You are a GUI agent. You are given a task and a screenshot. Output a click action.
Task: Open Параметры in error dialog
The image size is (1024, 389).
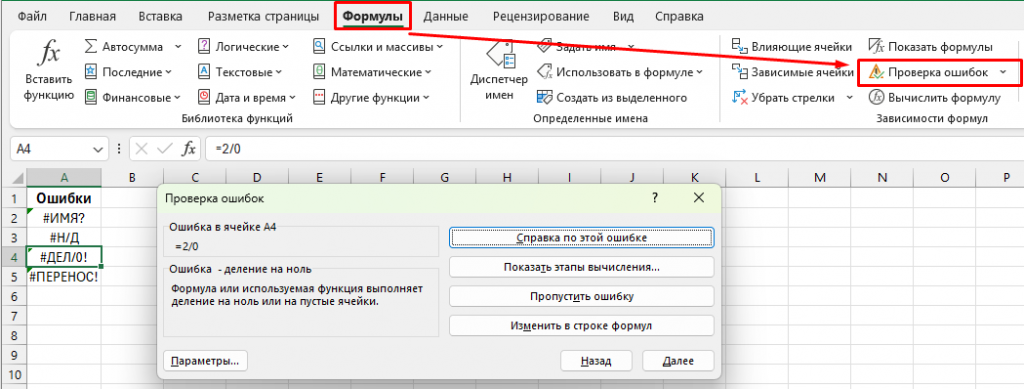(205, 360)
